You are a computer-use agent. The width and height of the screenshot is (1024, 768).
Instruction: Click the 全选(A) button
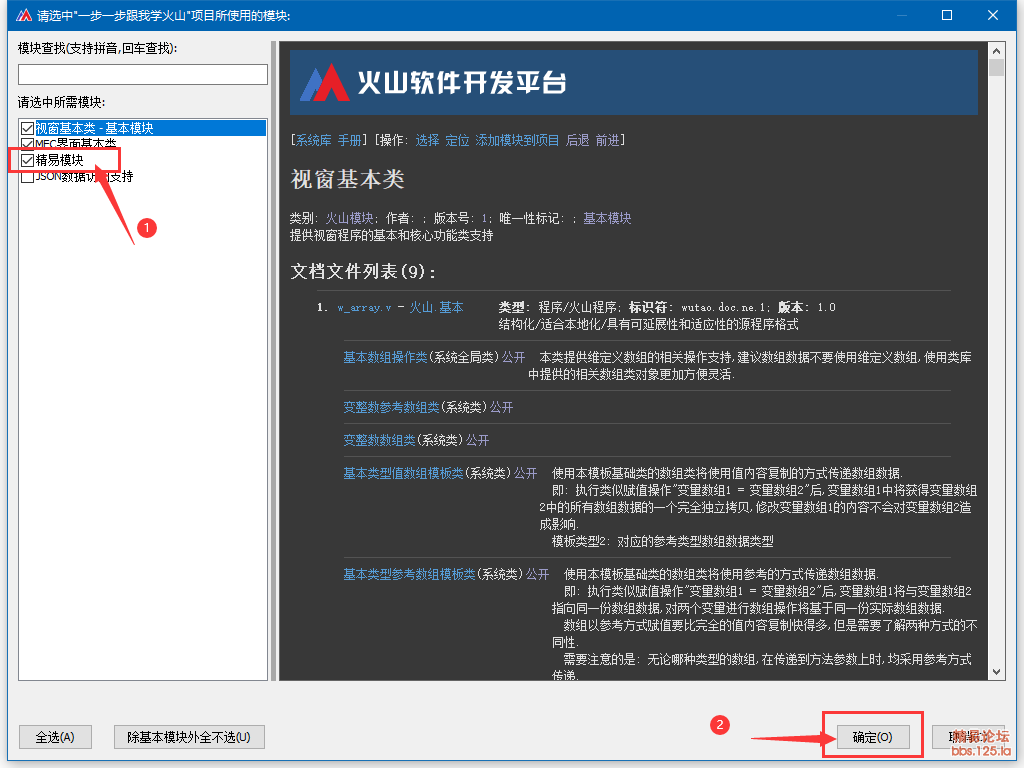(x=55, y=737)
